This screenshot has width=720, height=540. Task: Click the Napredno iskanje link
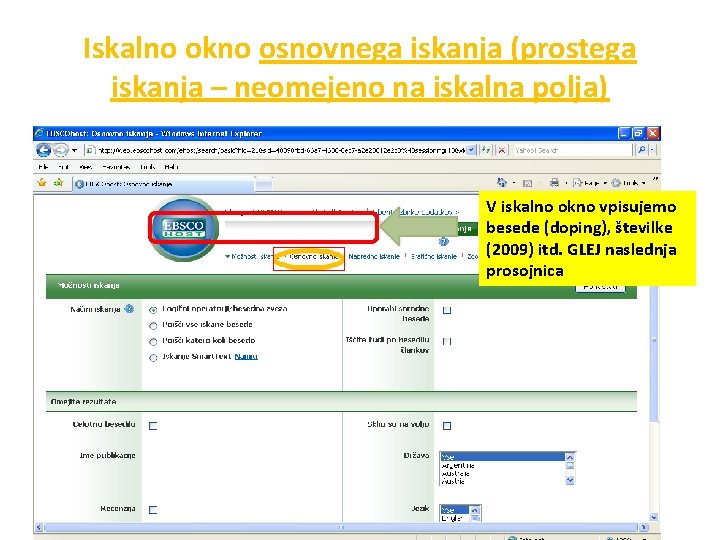[374, 257]
